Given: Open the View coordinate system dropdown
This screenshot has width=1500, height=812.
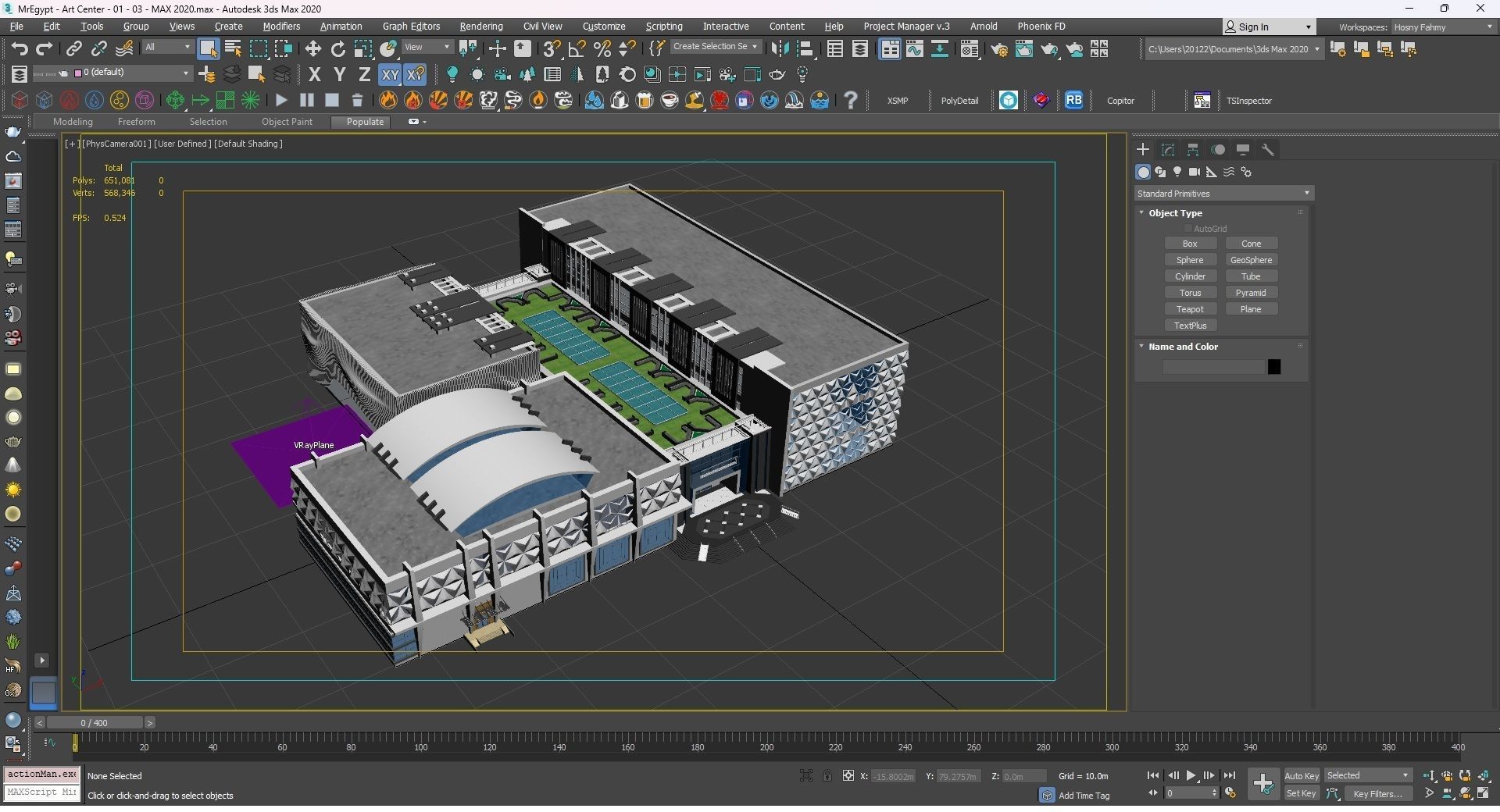Looking at the screenshot, I should coord(427,48).
